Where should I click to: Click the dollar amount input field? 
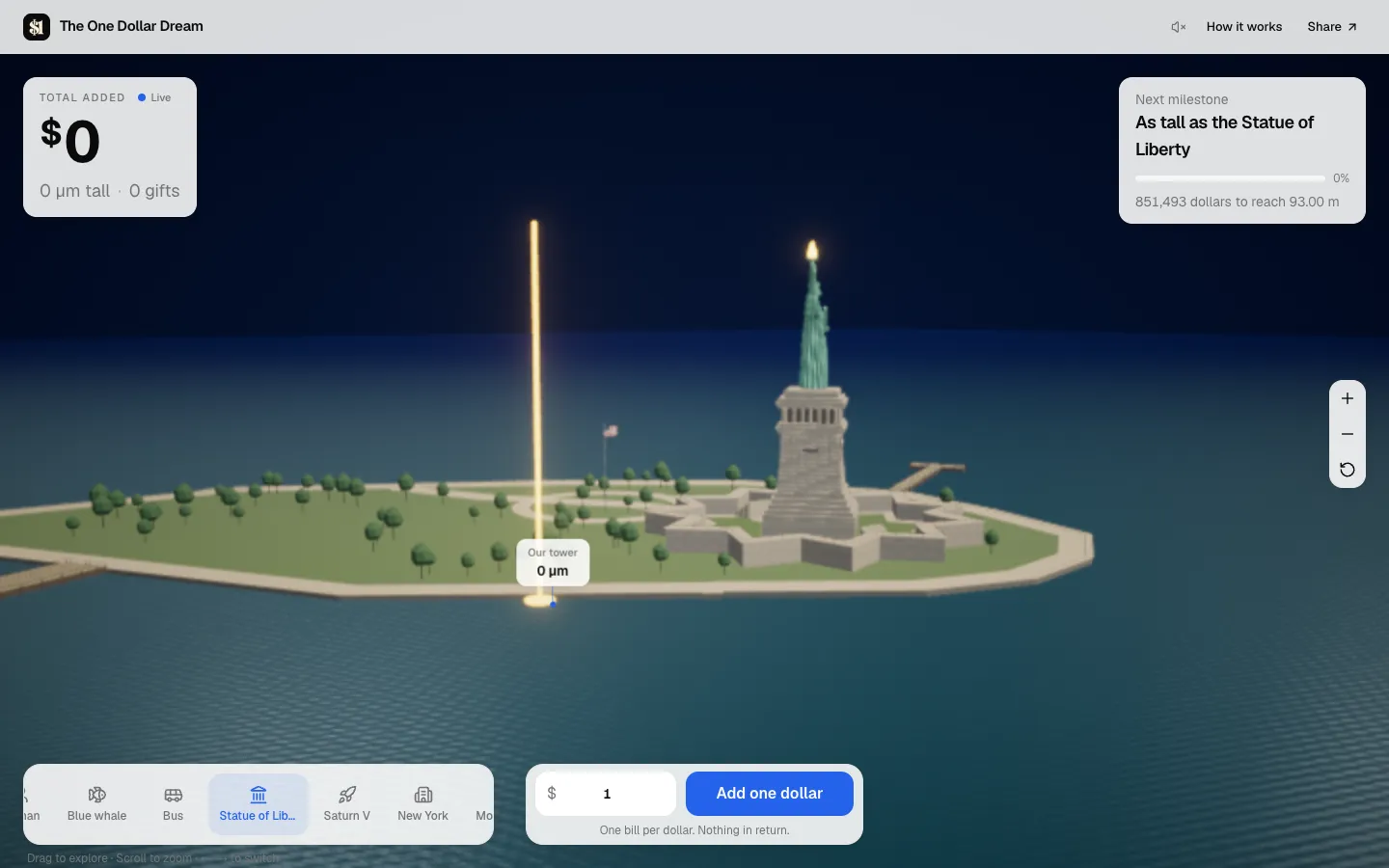(x=606, y=794)
